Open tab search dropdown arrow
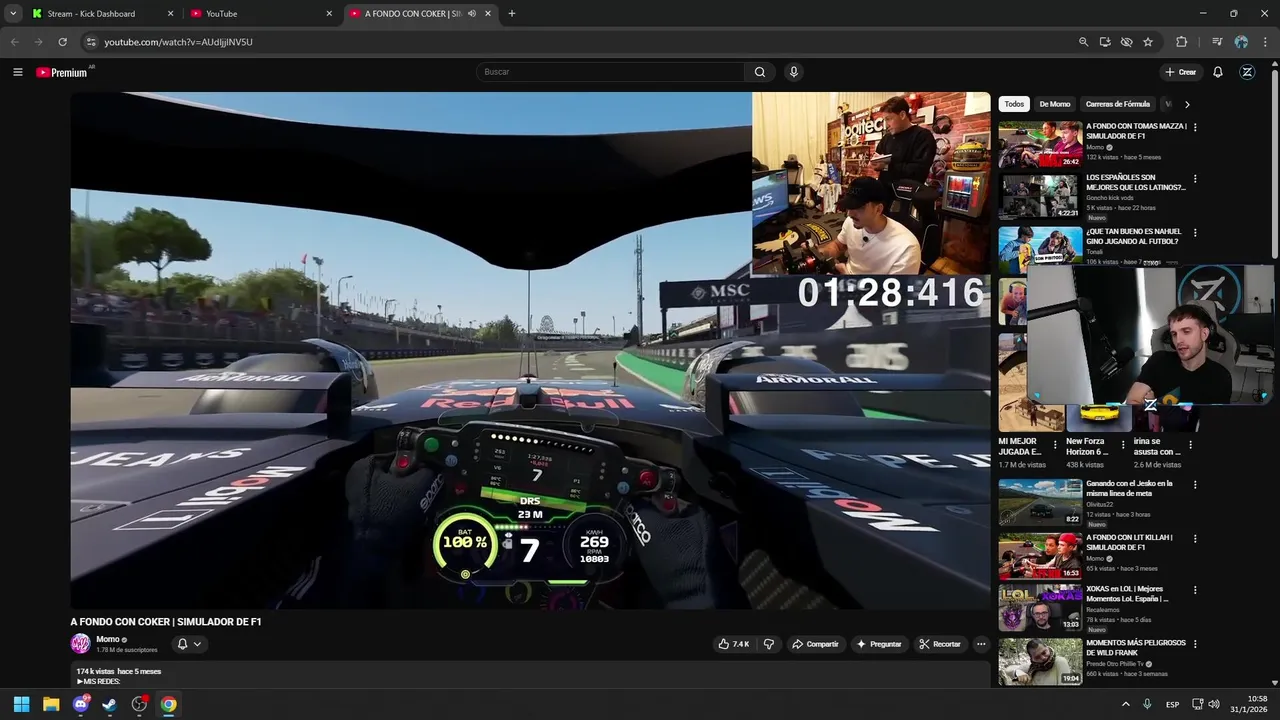The height and width of the screenshot is (720, 1280). pos(12,14)
